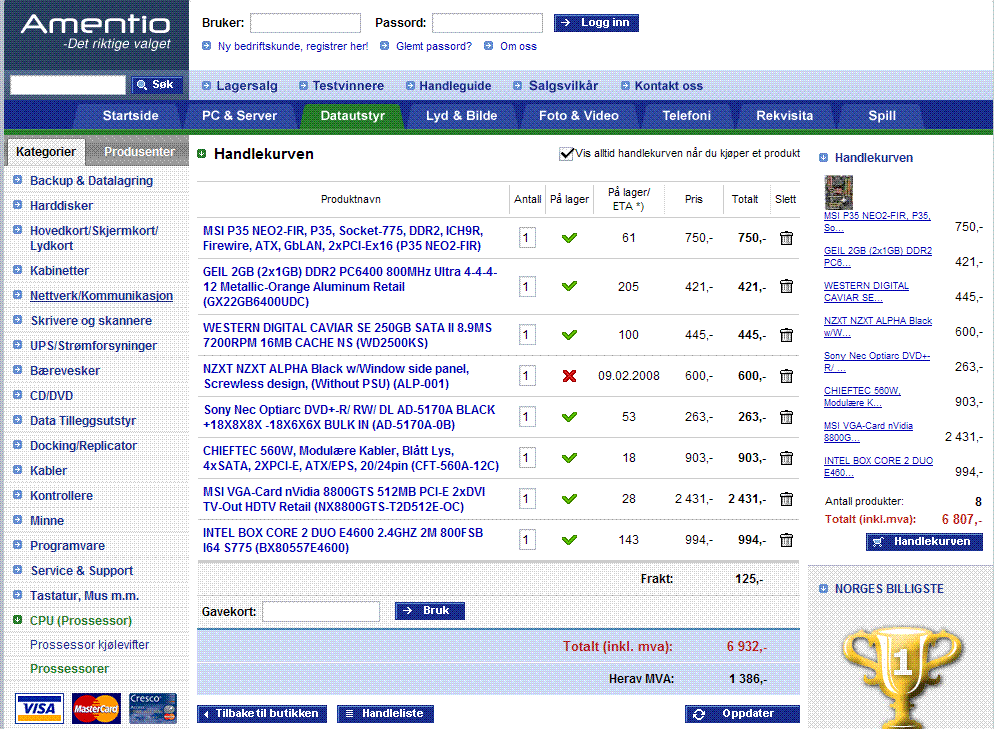
Task: Open the Prosessorer subcategory
Action: click(69, 669)
